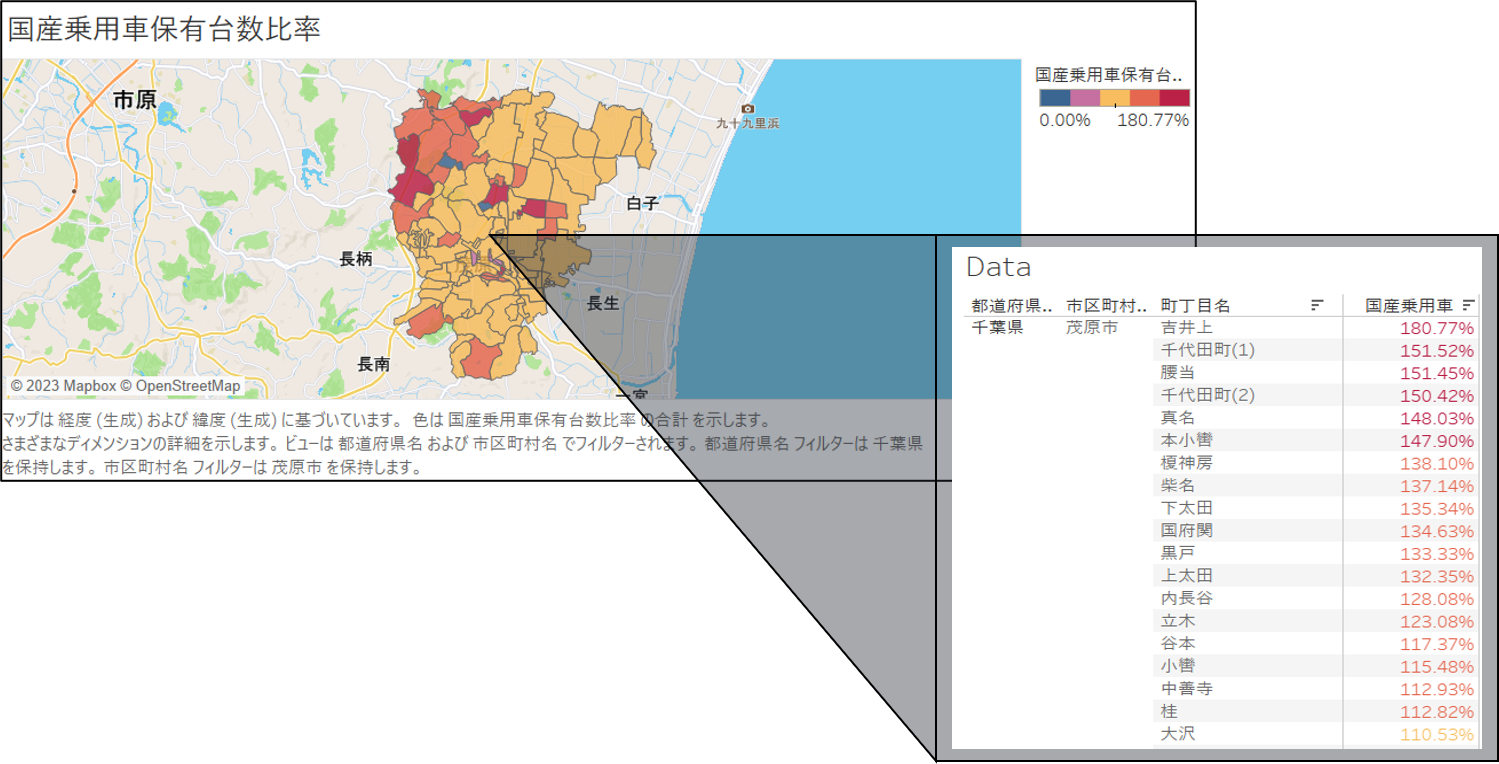Click the 180.77% value in 吉井上 row

(1437, 328)
